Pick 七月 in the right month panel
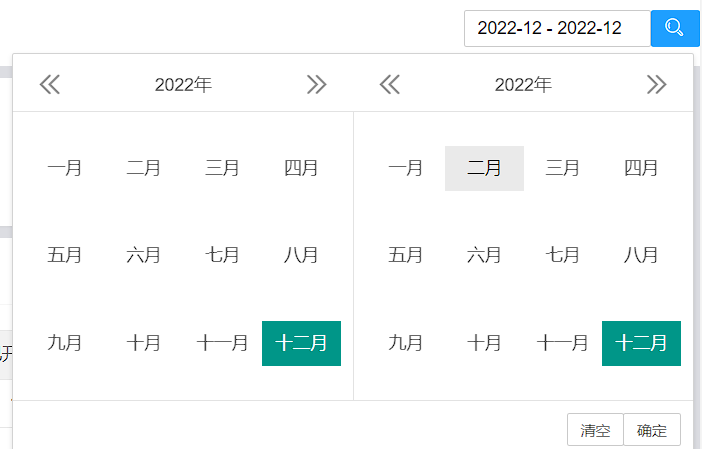The width and height of the screenshot is (702, 449). point(563,256)
